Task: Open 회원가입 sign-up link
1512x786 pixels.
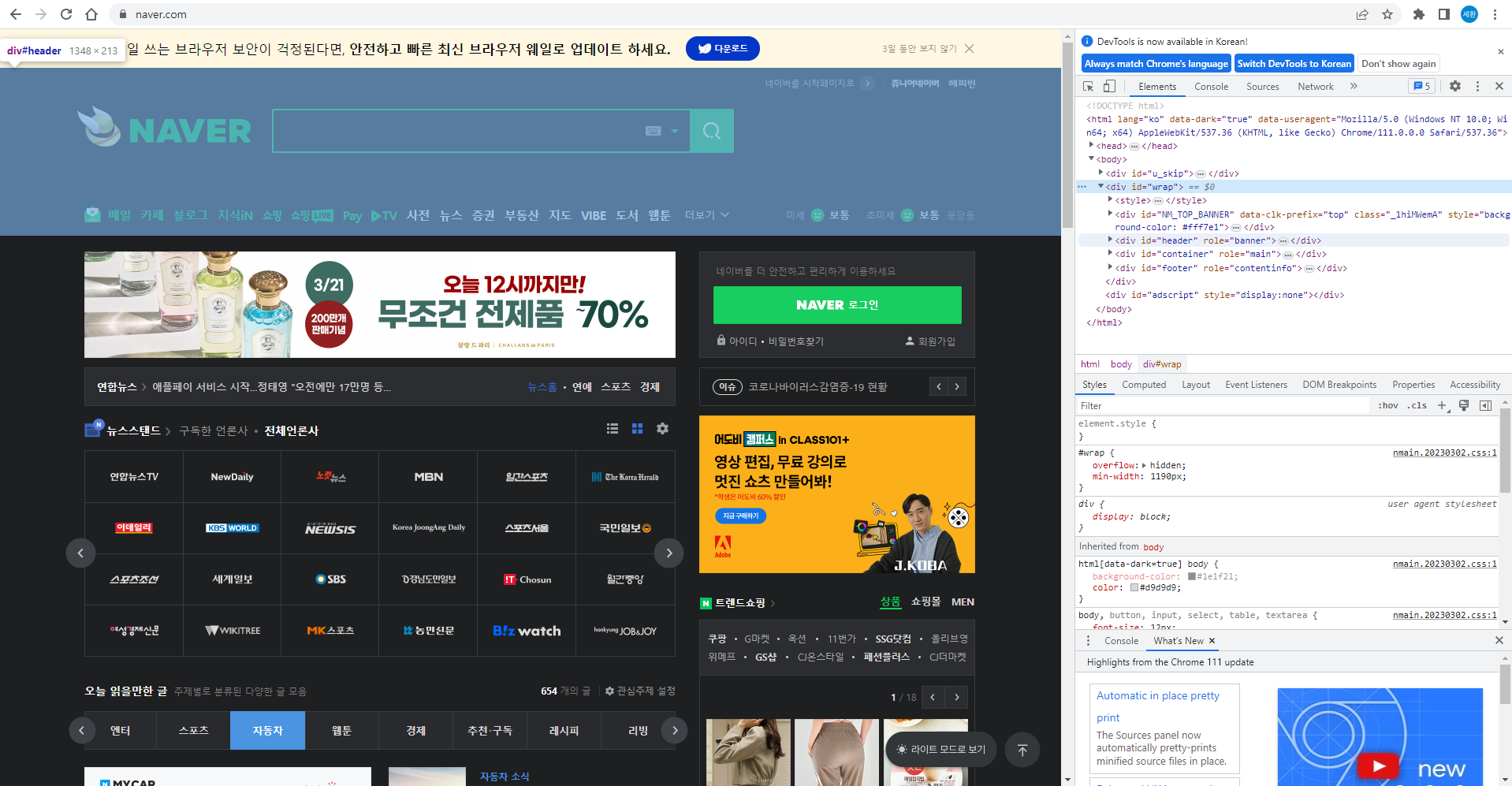Action: [x=930, y=341]
